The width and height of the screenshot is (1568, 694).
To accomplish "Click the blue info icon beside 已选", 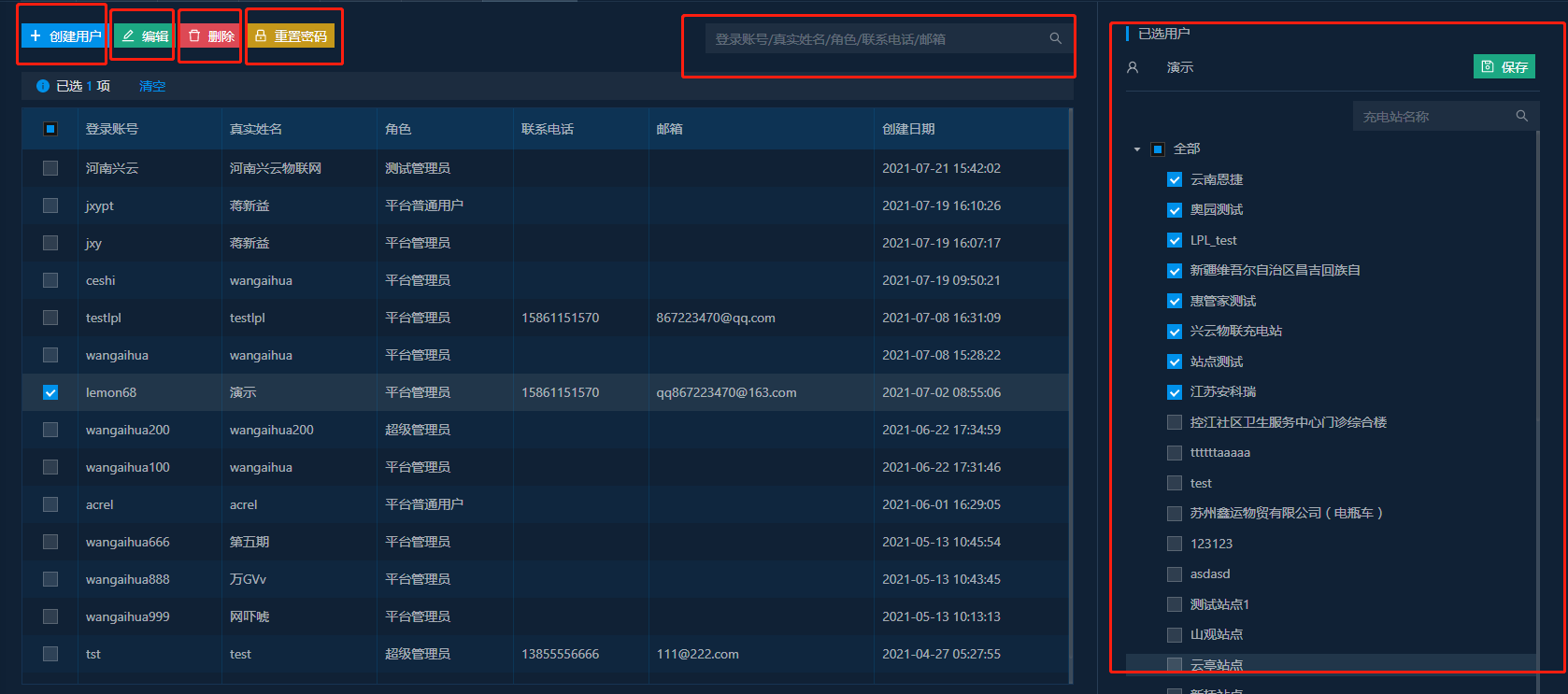I will tap(43, 86).
